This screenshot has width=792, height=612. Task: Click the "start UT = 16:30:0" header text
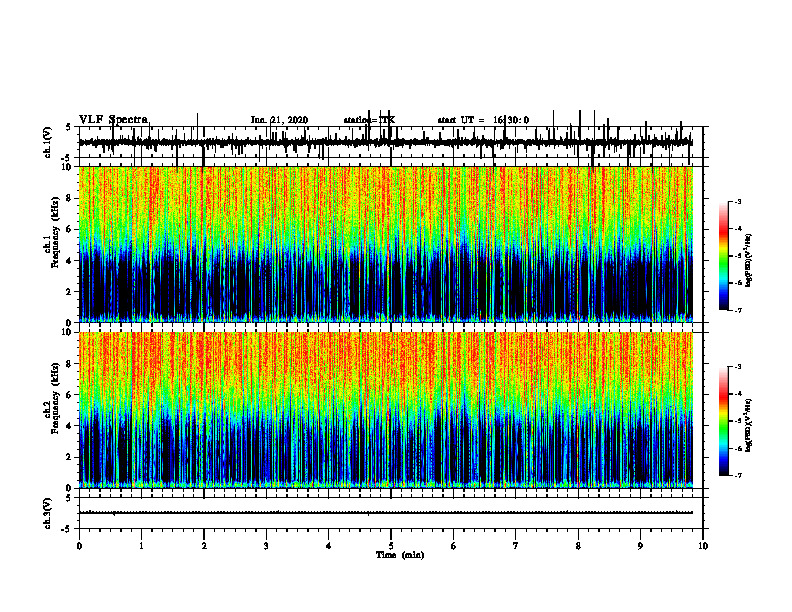[483, 120]
